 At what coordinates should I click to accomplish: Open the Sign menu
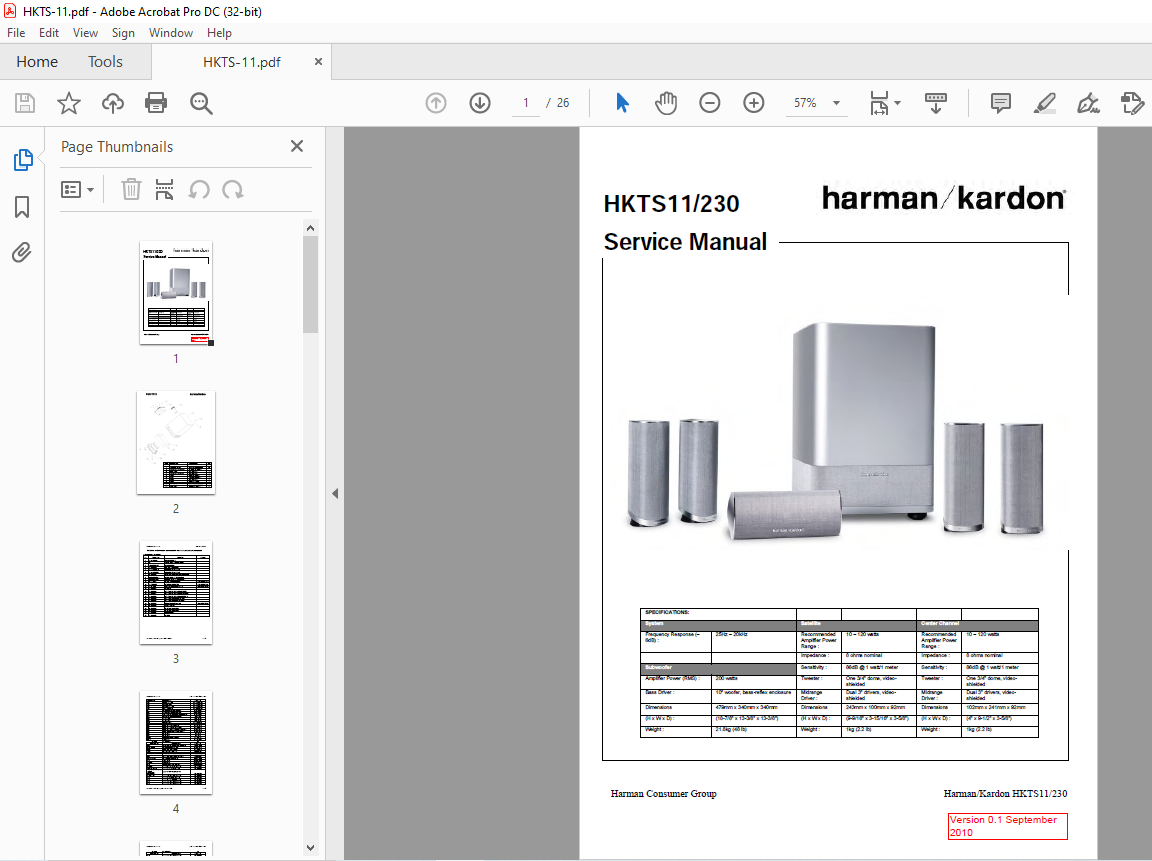(x=123, y=33)
